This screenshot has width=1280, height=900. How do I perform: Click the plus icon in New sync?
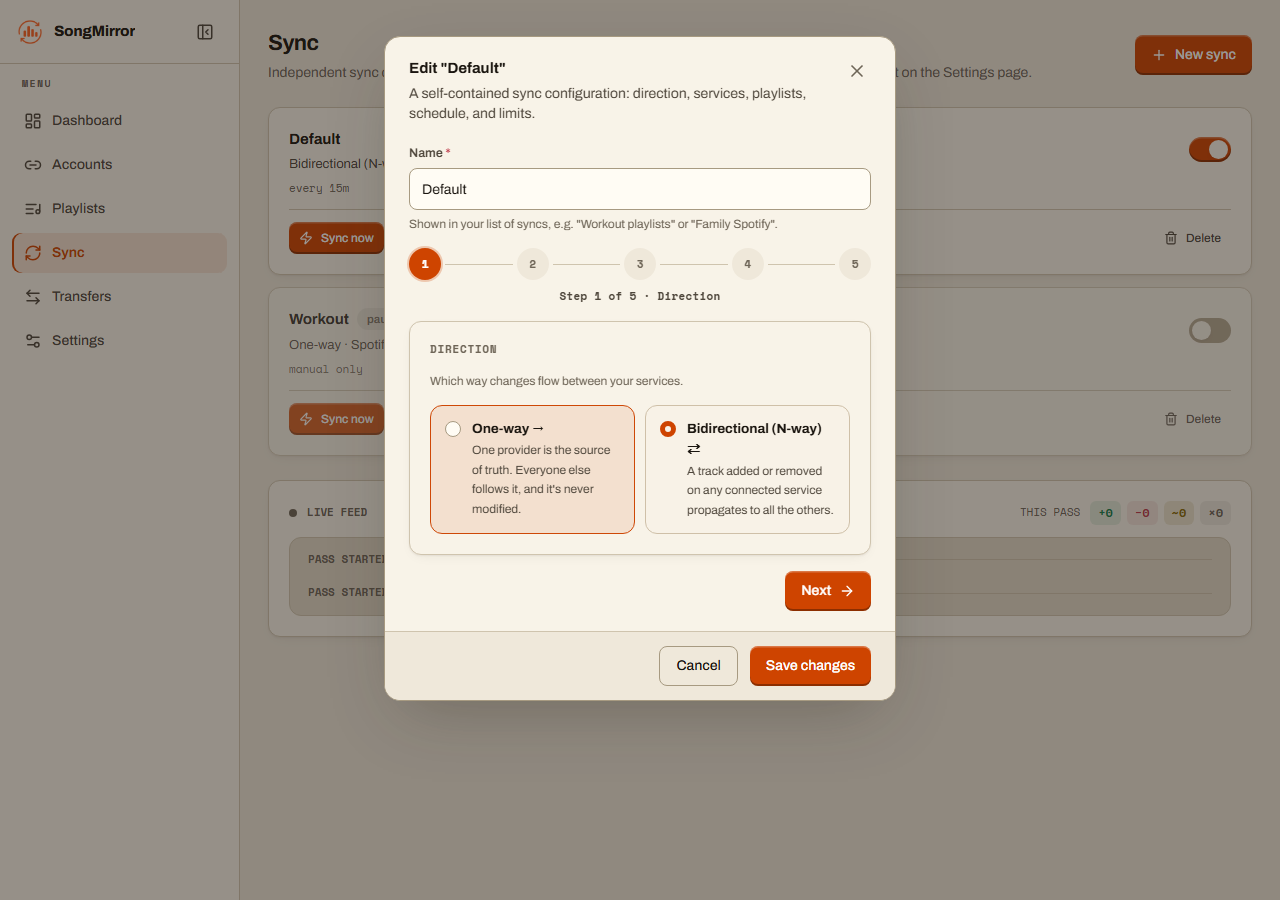click(1159, 55)
